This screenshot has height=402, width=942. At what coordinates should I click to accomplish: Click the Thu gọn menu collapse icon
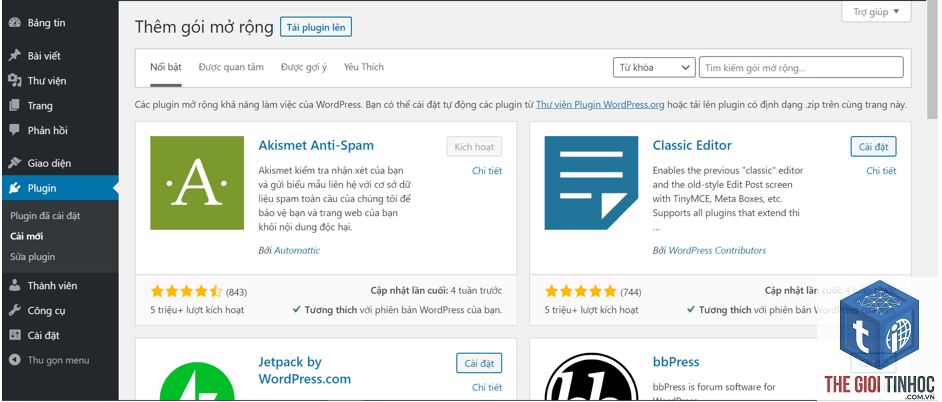pos(15,361)
